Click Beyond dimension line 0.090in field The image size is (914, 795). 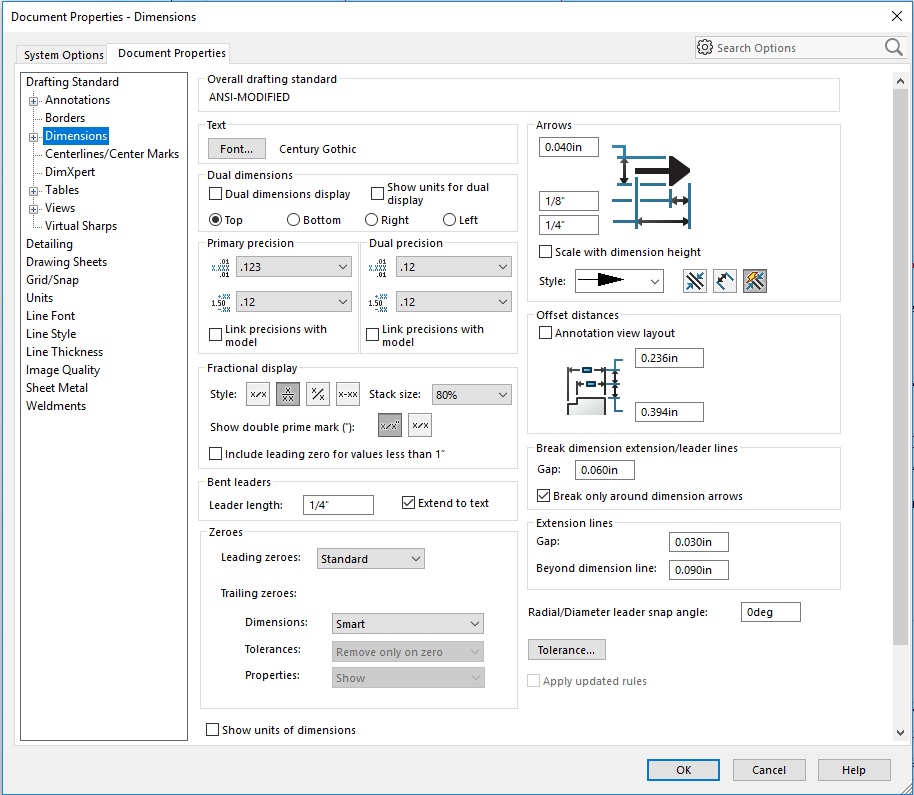[698, 570]
